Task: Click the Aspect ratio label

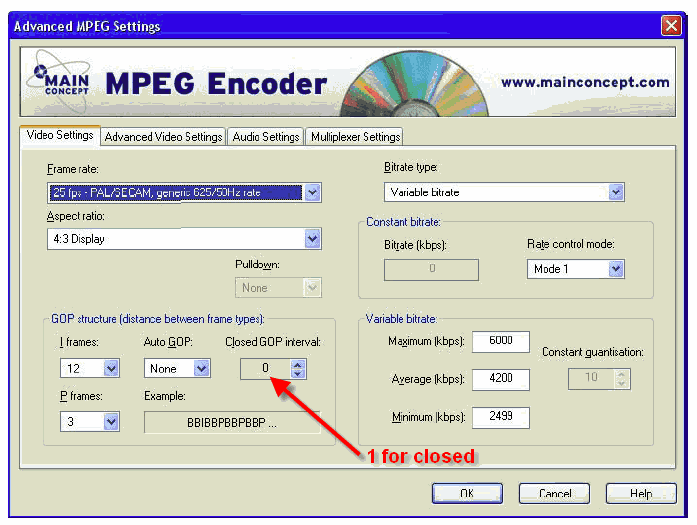Action: (x=76, y=216)
